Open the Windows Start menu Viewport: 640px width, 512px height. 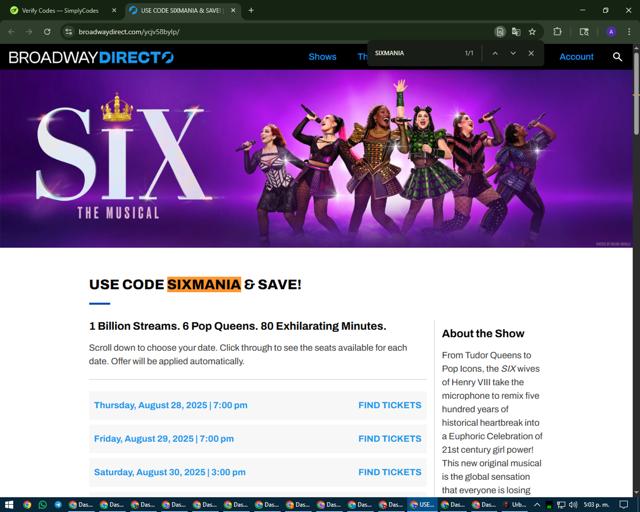9,505
